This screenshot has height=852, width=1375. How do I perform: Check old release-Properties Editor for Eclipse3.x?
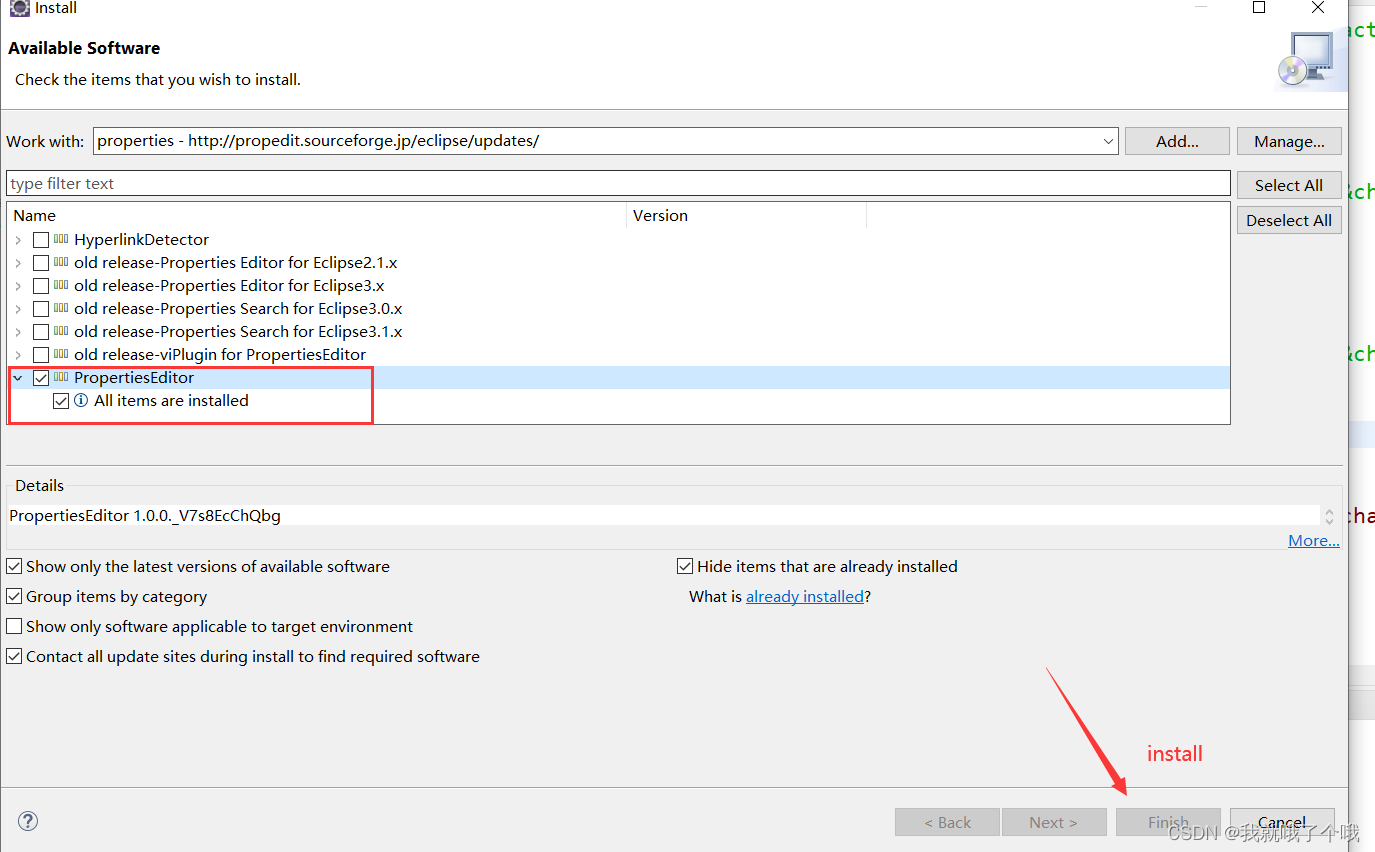click(41, 286)
